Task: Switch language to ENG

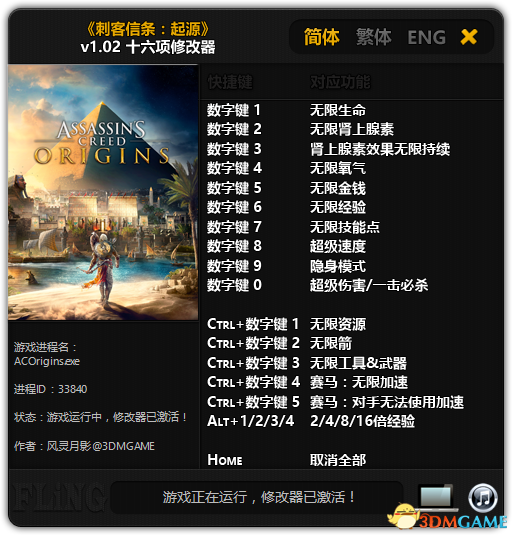Action: click(x=427, y=38)
